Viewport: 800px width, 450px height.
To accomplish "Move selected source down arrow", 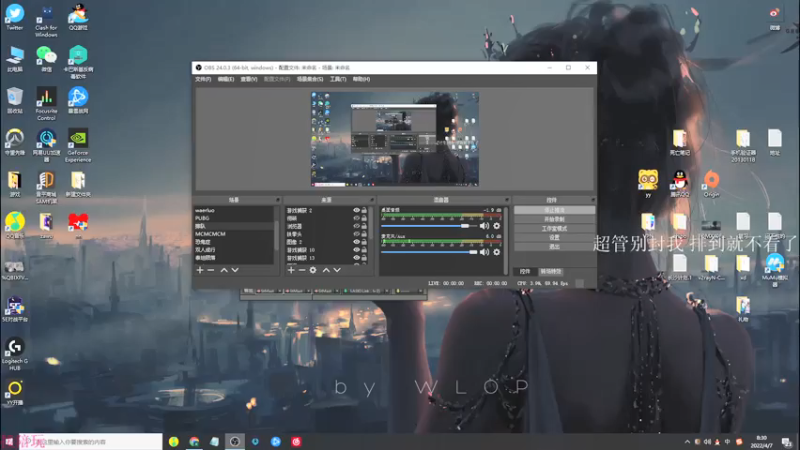I will (337, 270).
